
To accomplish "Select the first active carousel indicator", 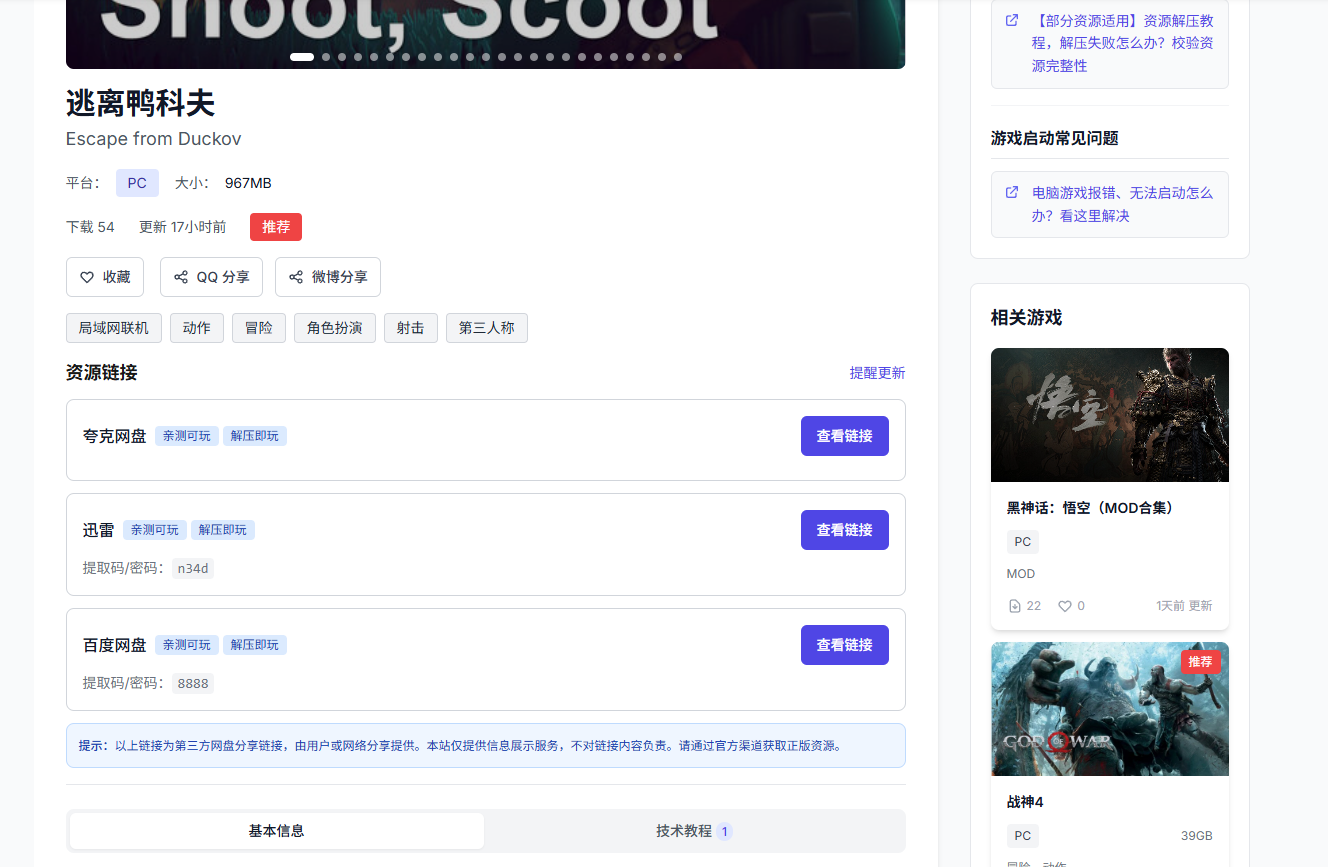I will pos(302,57).
